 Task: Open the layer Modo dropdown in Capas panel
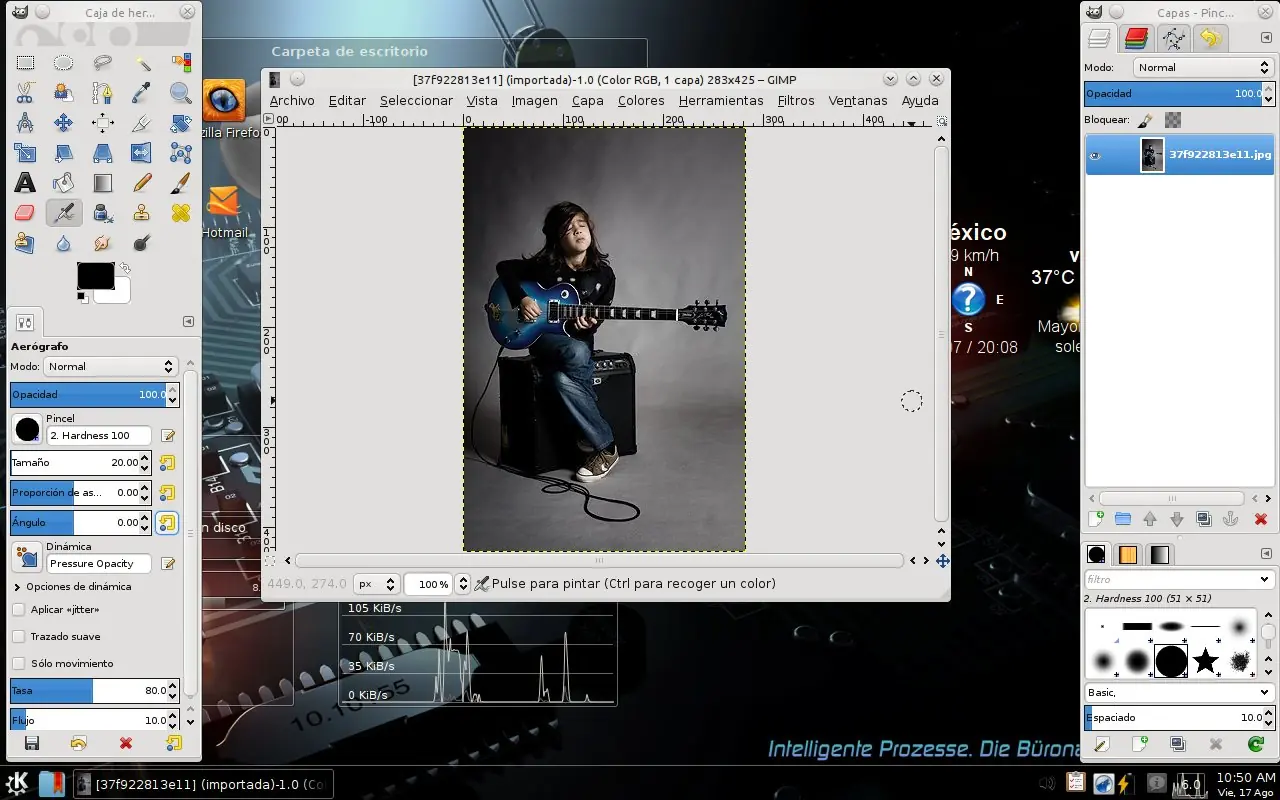pyautogui.click(x=1203, y=67)
